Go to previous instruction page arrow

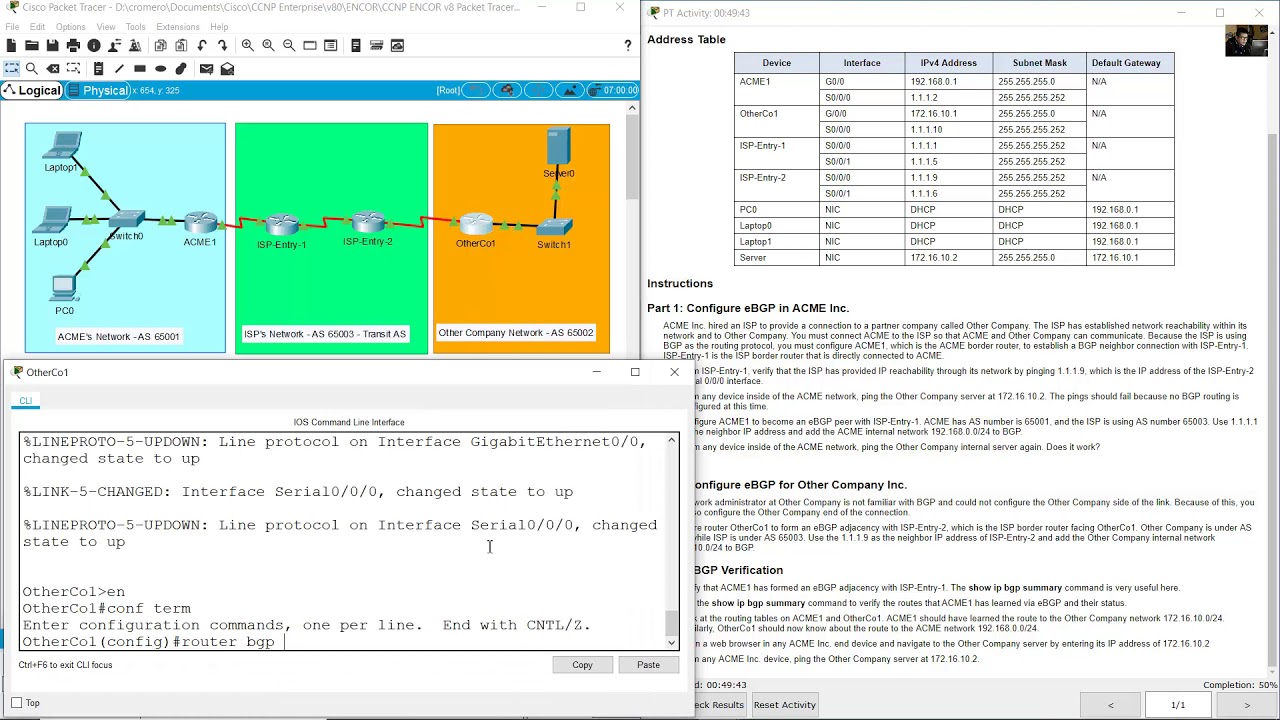point(1110,705)
